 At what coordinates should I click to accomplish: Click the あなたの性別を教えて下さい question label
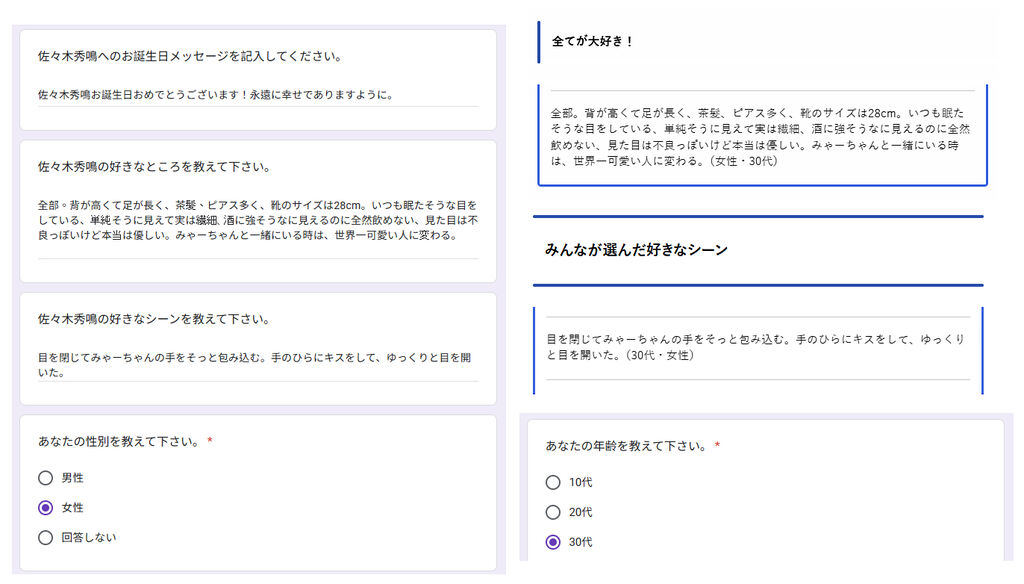coord(118,442)
